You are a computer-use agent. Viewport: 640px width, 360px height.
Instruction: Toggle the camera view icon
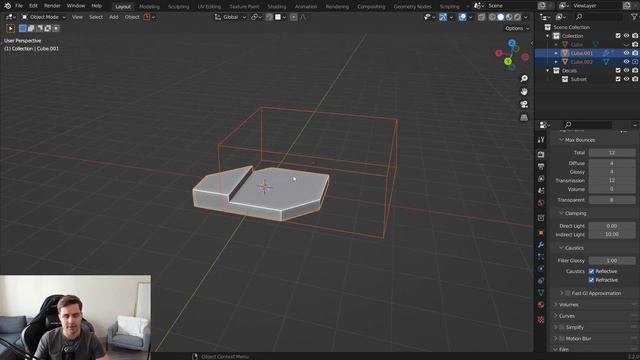click(524, 104)
